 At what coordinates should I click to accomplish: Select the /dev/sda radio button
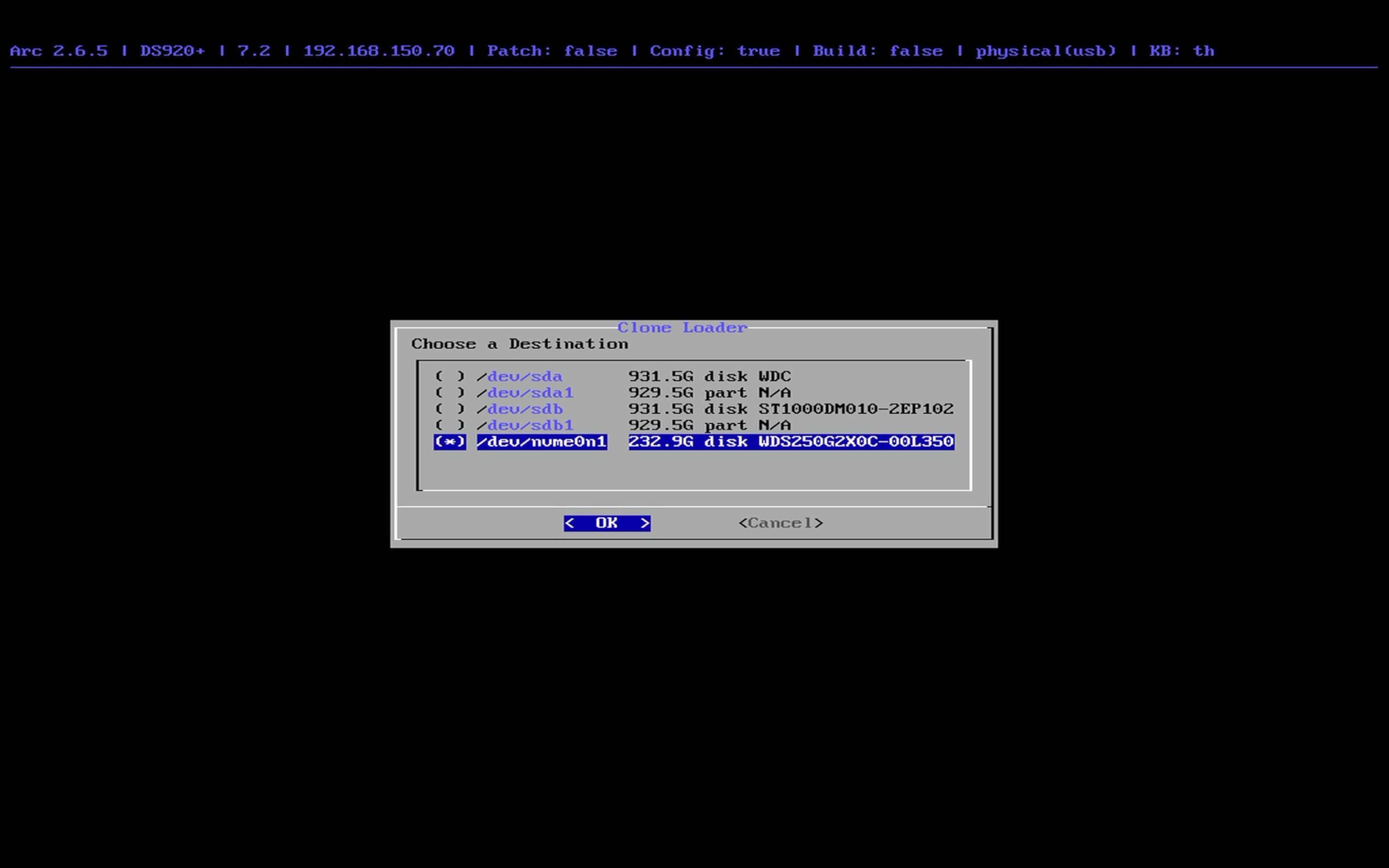449,377
